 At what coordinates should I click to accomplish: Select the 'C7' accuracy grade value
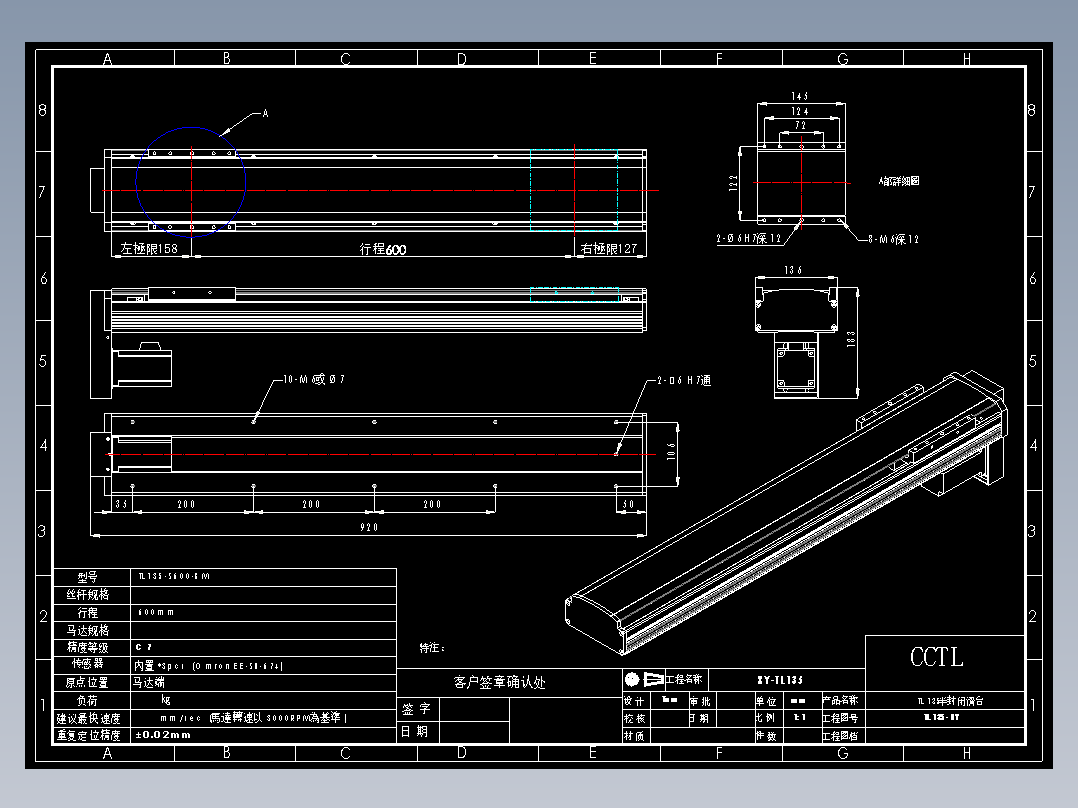pyautogui.click(x=144, y=647)
